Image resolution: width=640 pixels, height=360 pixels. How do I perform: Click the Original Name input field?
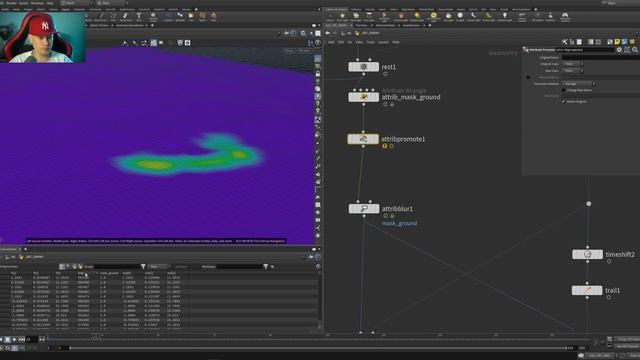601,58
